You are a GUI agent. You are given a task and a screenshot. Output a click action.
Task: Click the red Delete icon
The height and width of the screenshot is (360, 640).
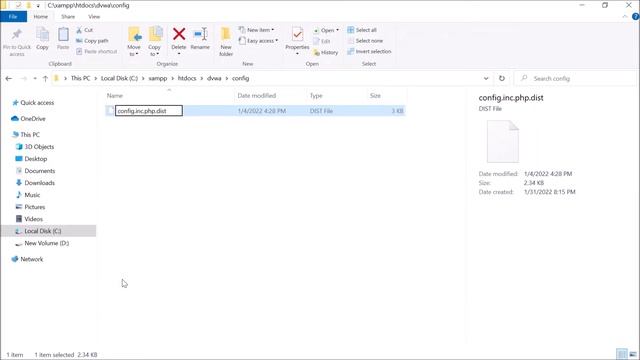(x=179, y=34)
